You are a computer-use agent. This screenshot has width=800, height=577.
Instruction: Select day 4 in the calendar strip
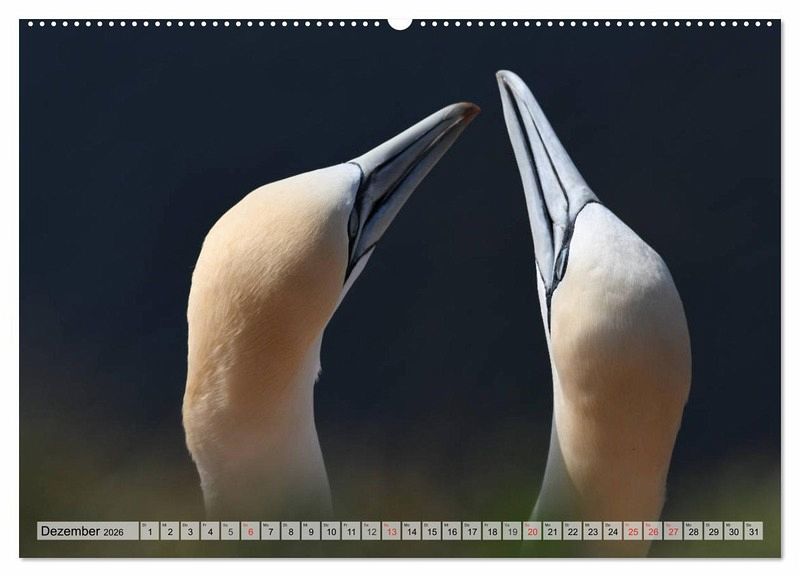210,531
